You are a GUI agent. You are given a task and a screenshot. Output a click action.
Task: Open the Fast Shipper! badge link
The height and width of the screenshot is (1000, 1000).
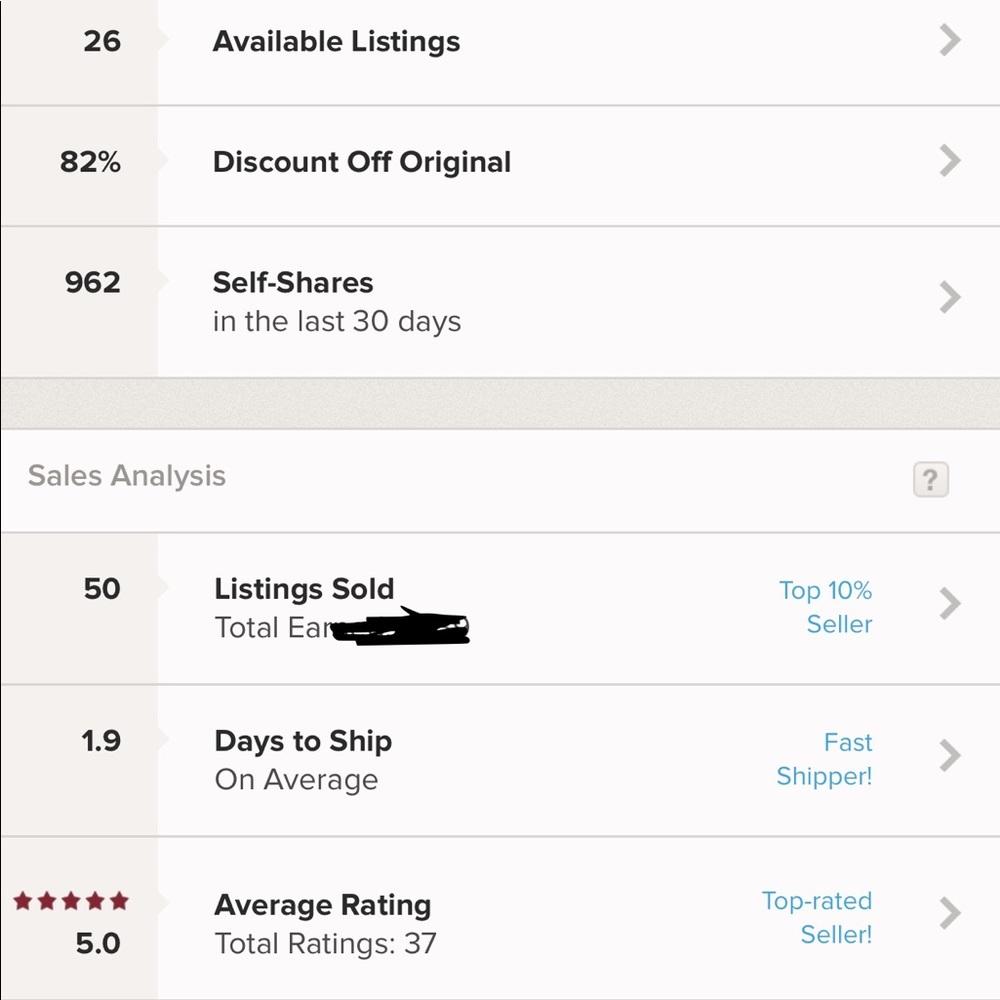[825, 759]
